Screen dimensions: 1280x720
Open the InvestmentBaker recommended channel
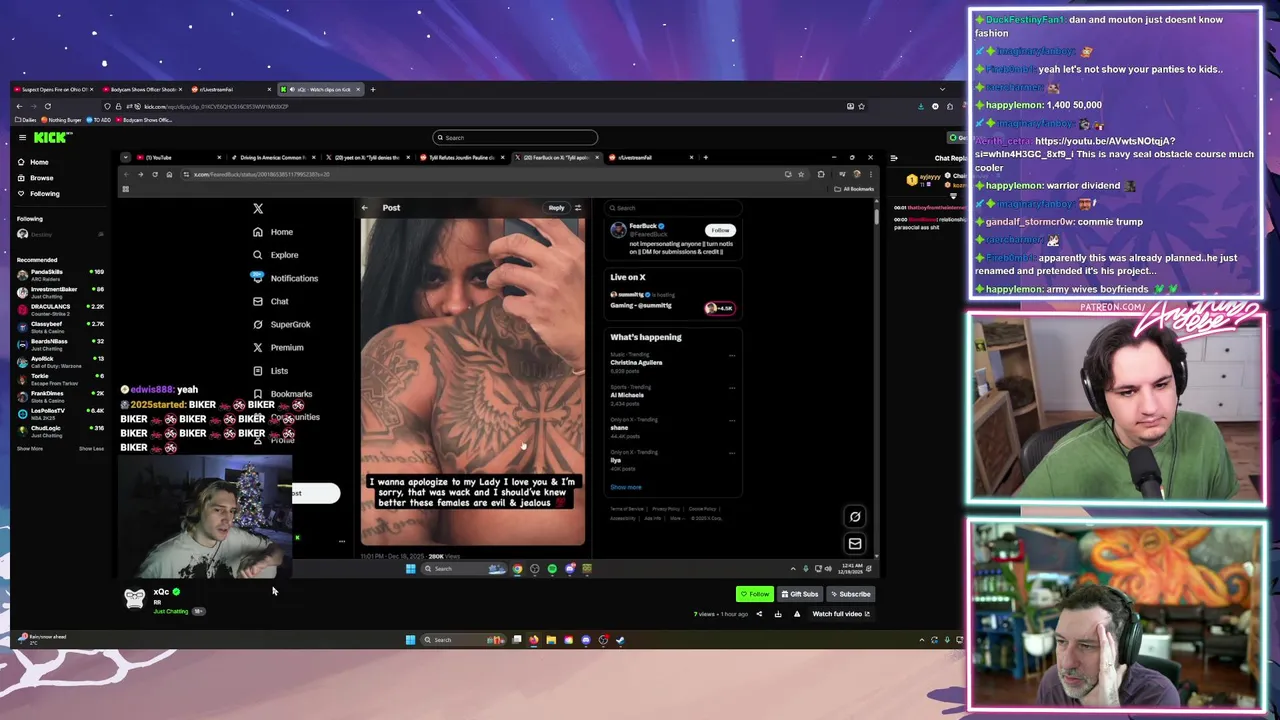60,292
